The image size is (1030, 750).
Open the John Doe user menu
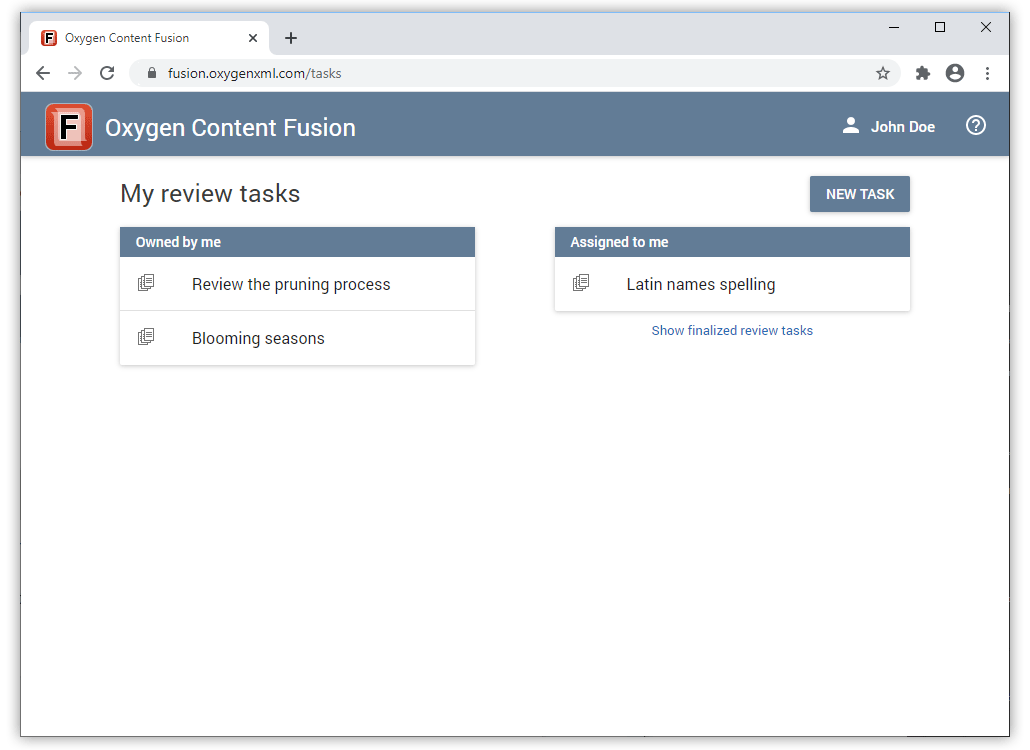(889, 126)
